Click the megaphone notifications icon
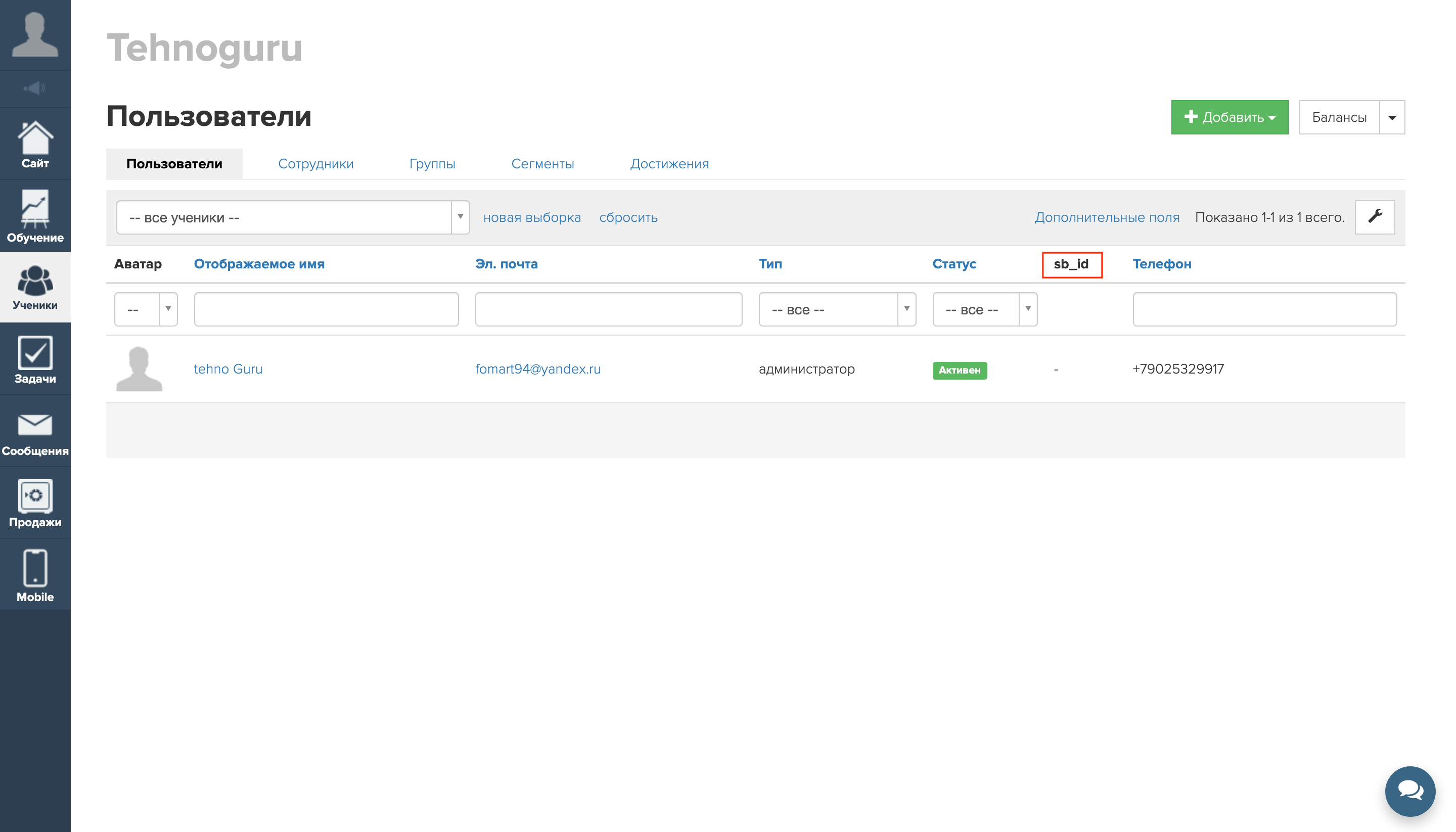Viewport: 1456px width, 832px height. pos(35,88)
